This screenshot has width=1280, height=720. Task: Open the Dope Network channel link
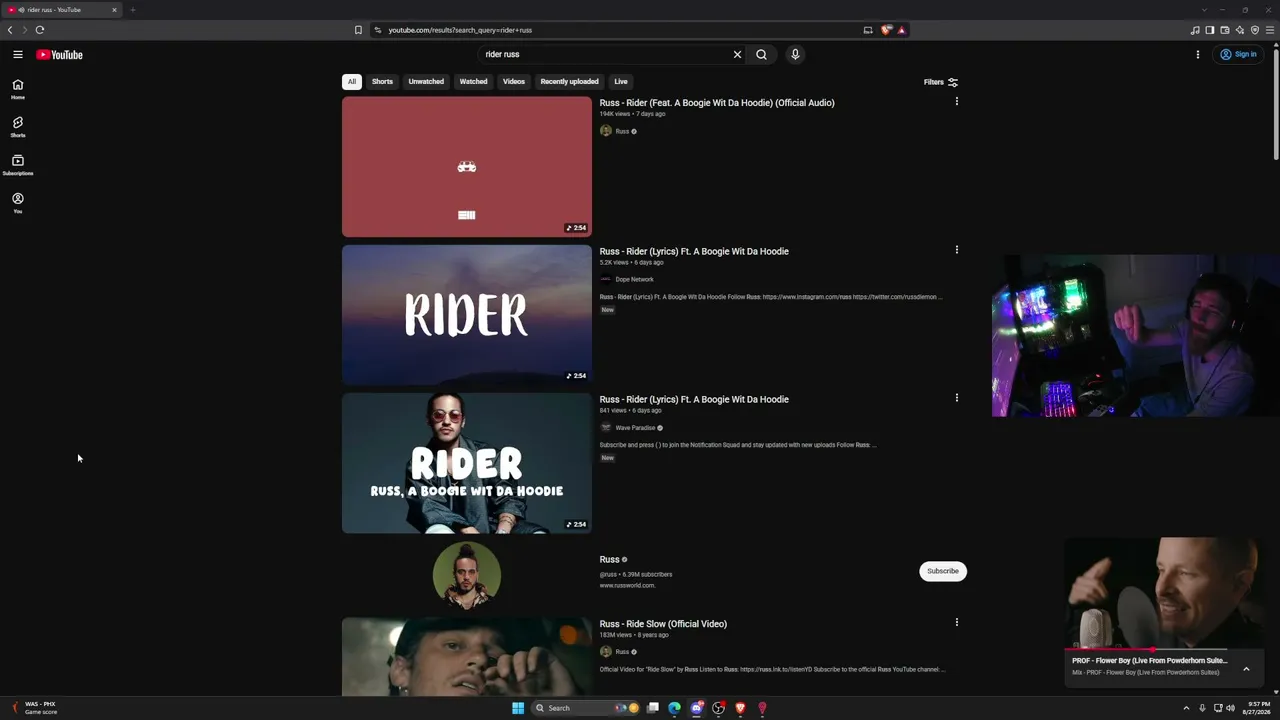(x=634, y=280)
